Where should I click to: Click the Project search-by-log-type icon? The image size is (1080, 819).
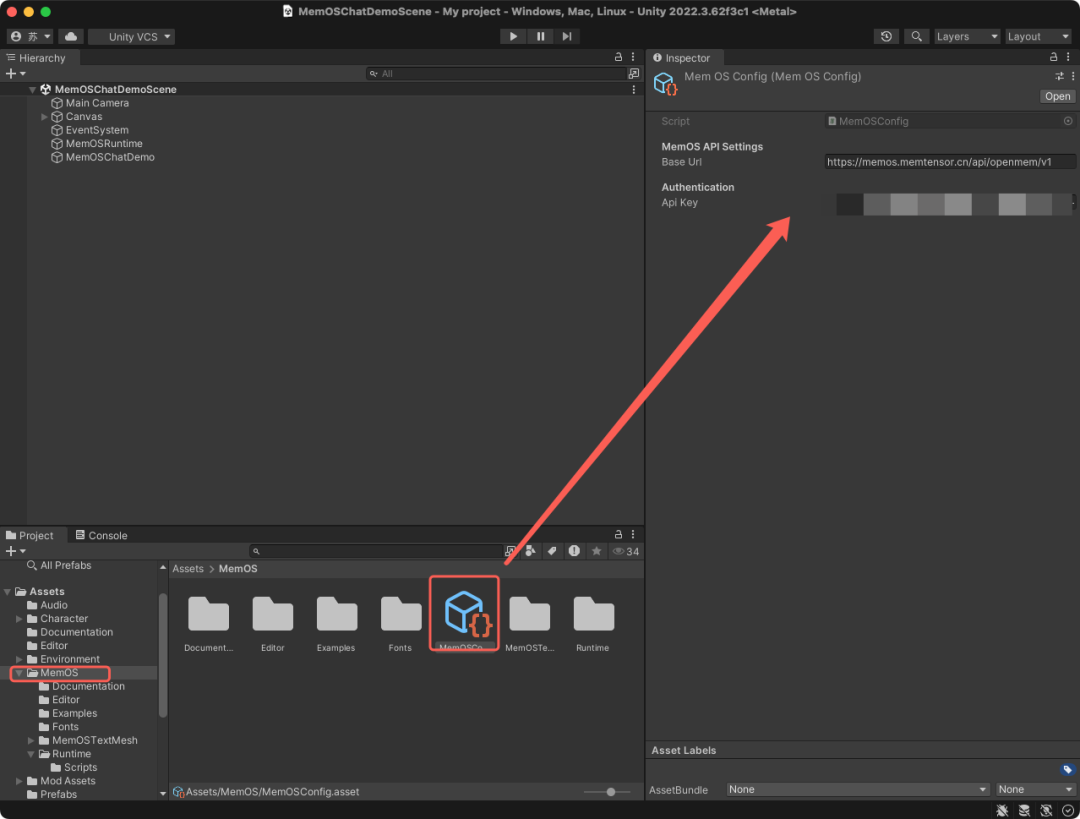pyautogui.click(x=574, y=551)
